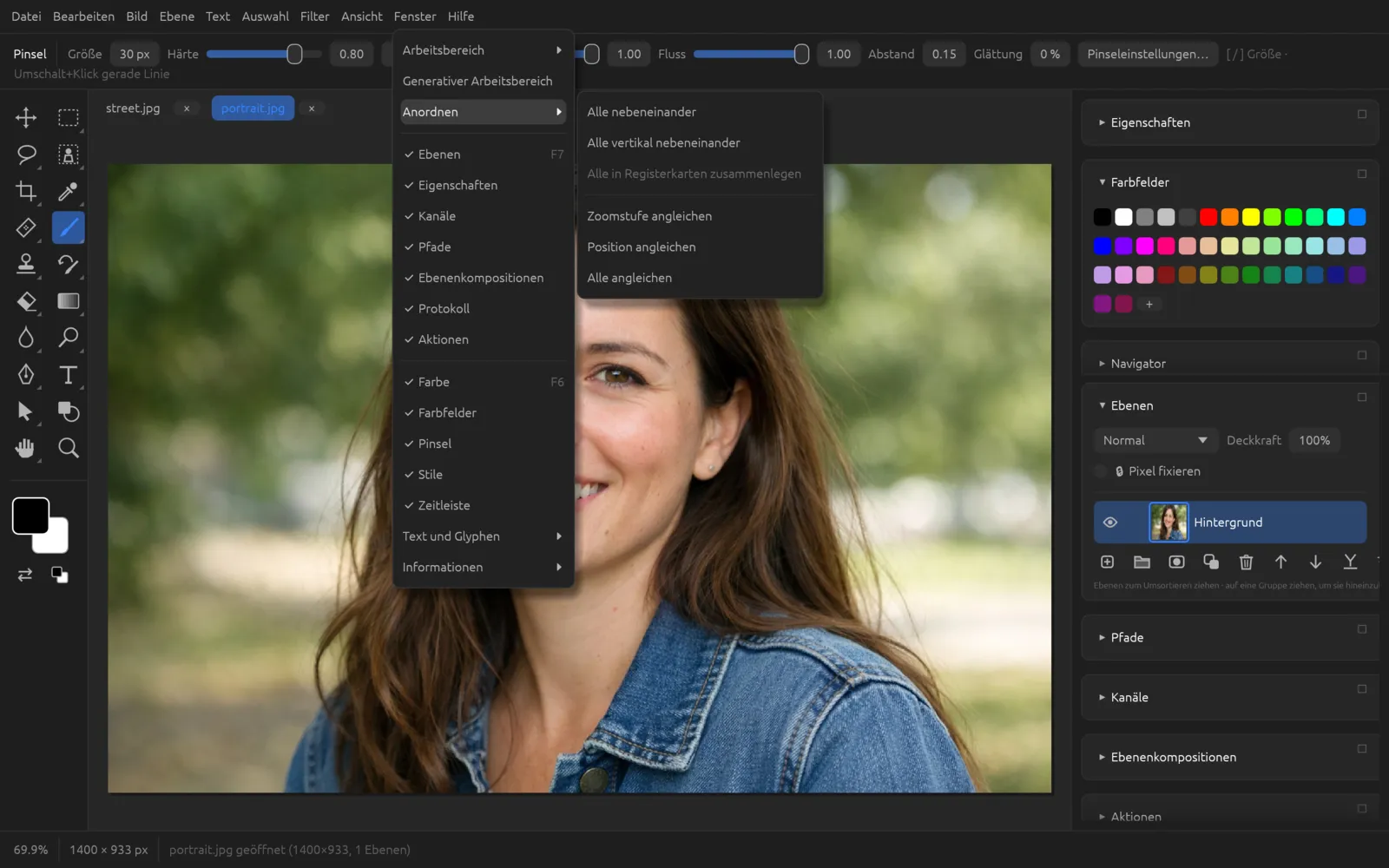Select the Move tool
The image size is (1389, 868).
[26, 117]
